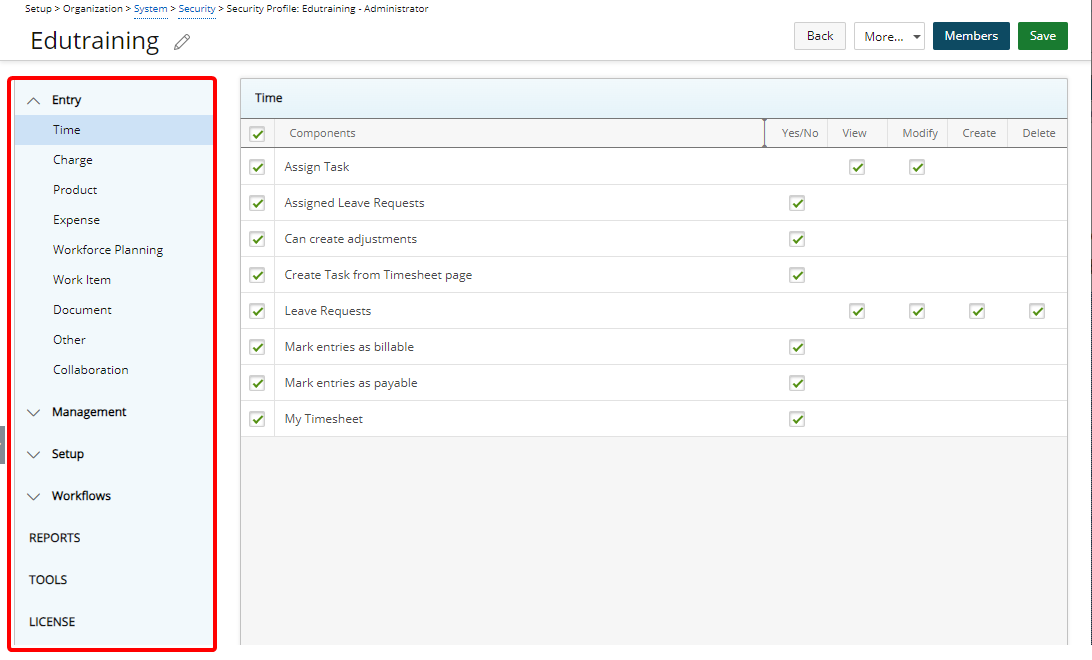
Task: Click the View column header
Action: [x=857, y=133]
